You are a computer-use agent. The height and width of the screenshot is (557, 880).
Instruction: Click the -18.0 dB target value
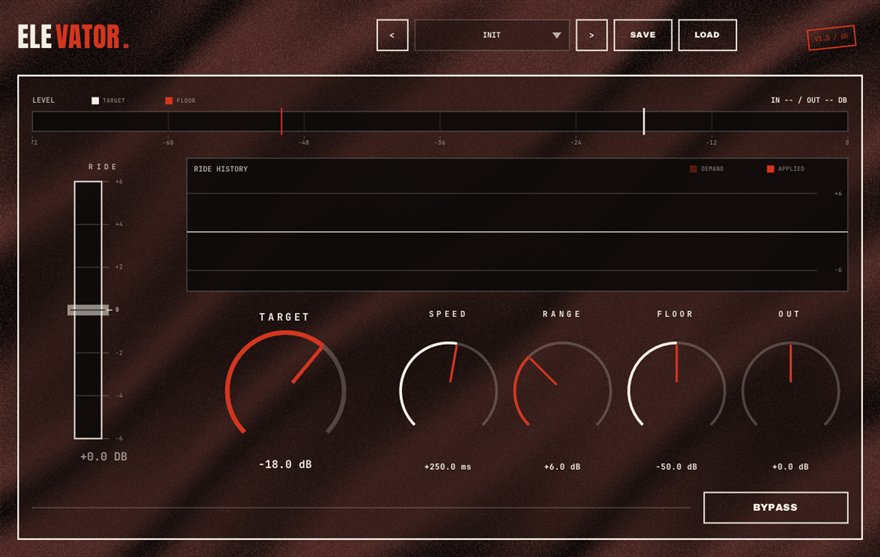285,465
